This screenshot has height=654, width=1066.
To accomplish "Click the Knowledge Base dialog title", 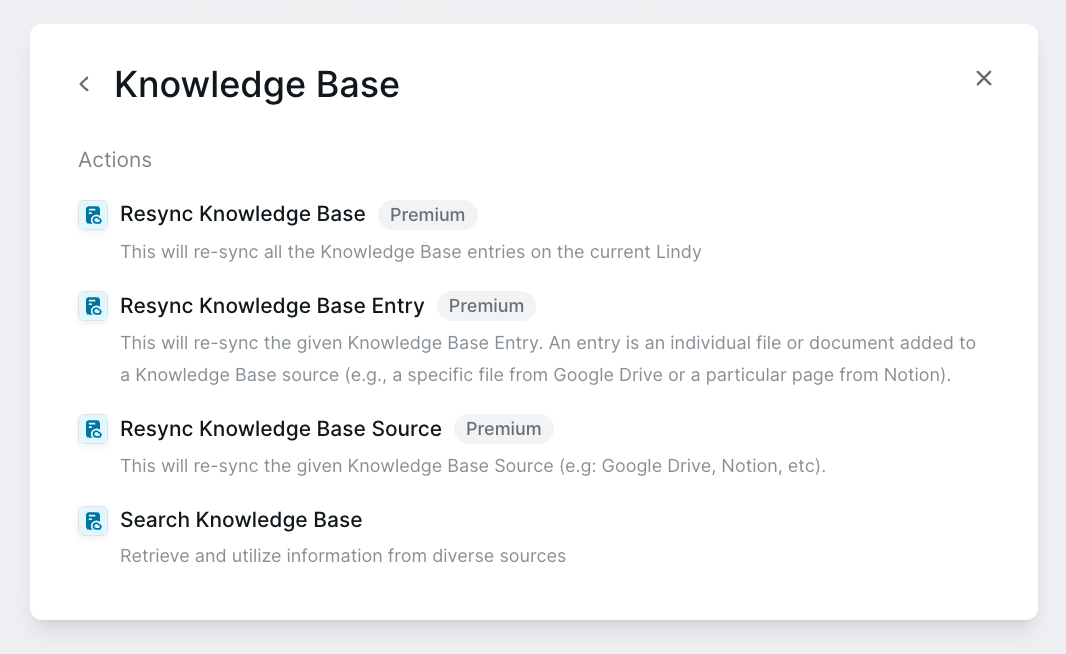I will coord(257,85).
